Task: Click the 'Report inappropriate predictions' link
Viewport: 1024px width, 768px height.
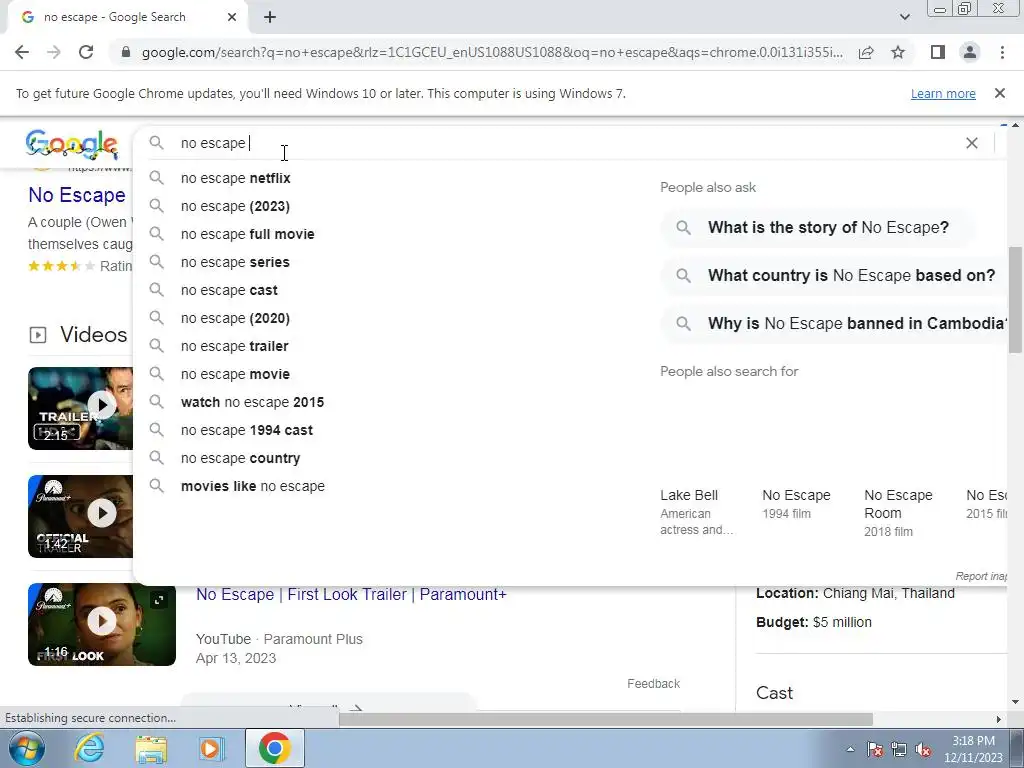Action: click(981, 576)
